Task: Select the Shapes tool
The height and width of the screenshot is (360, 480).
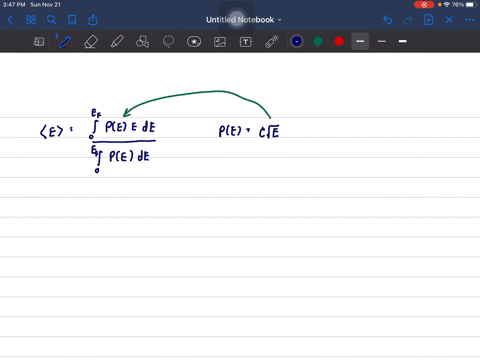Action: tap(143, 42)
